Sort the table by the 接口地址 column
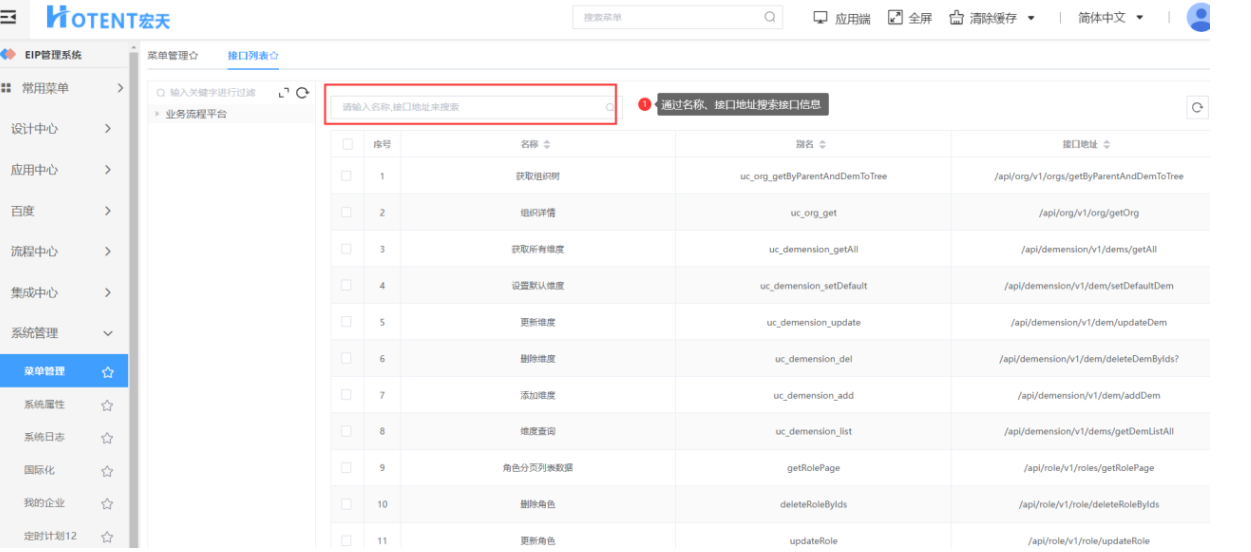The width and height of the screenshot is (1251, 552). click(1106, 145)
